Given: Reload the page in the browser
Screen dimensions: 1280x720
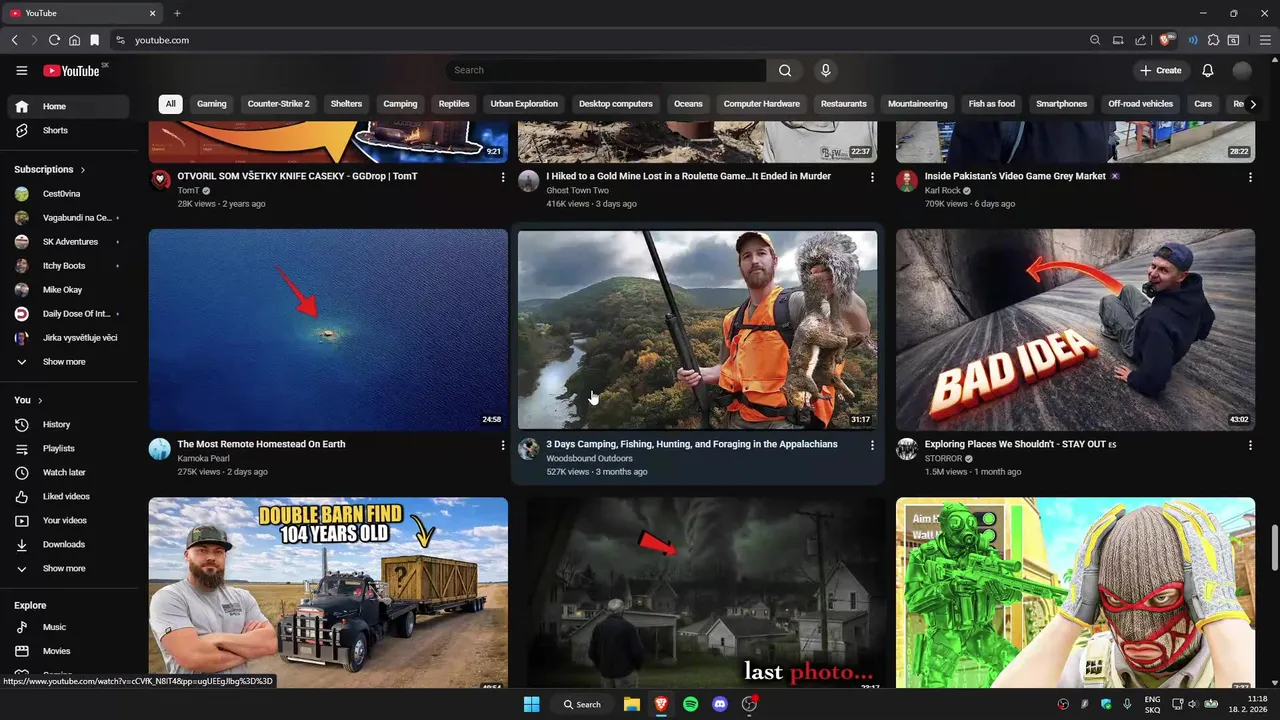Looking at the screenshot, I should pos(54,40).
